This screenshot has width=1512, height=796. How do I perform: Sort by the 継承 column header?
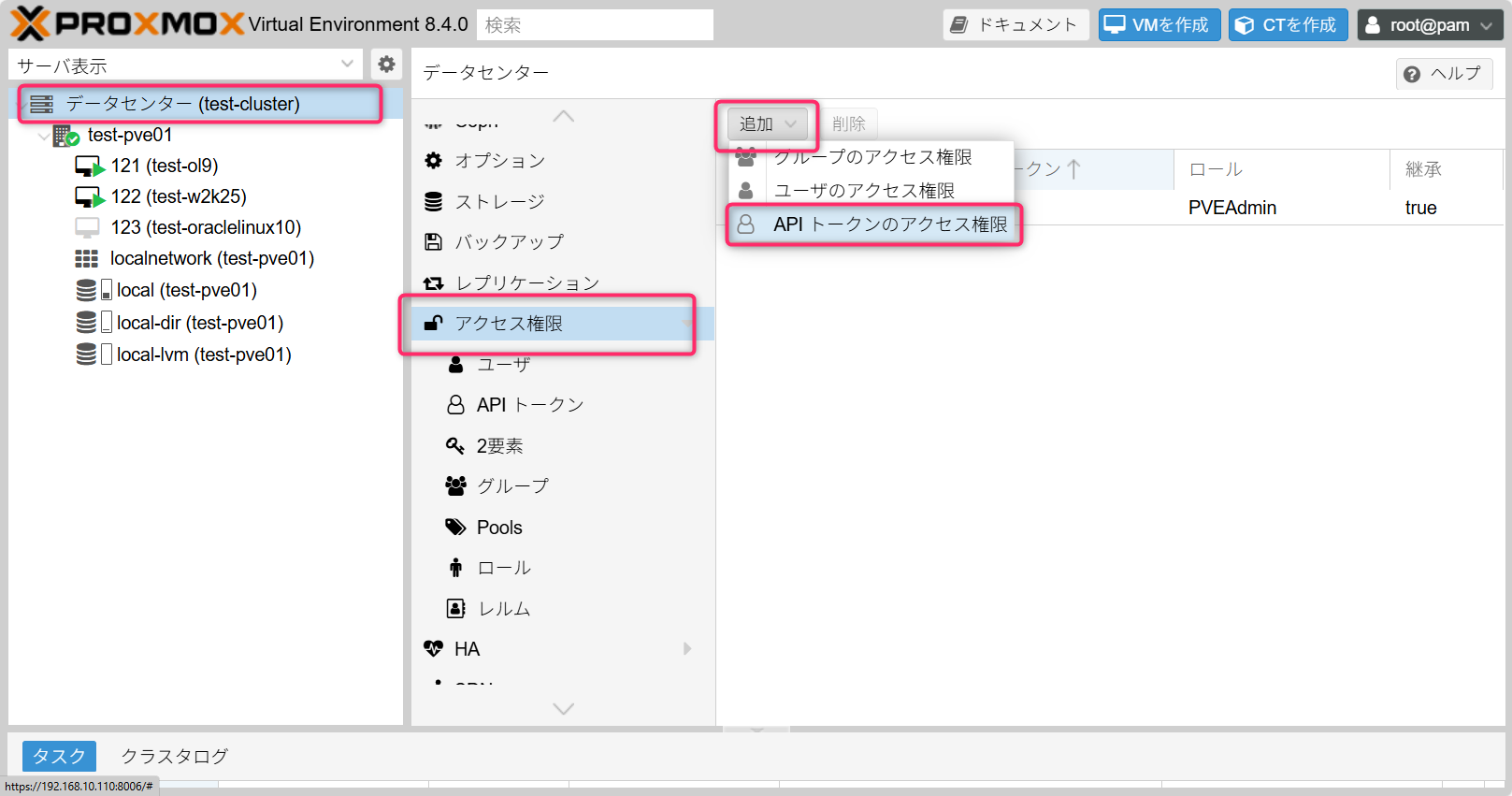point(1447,169)
